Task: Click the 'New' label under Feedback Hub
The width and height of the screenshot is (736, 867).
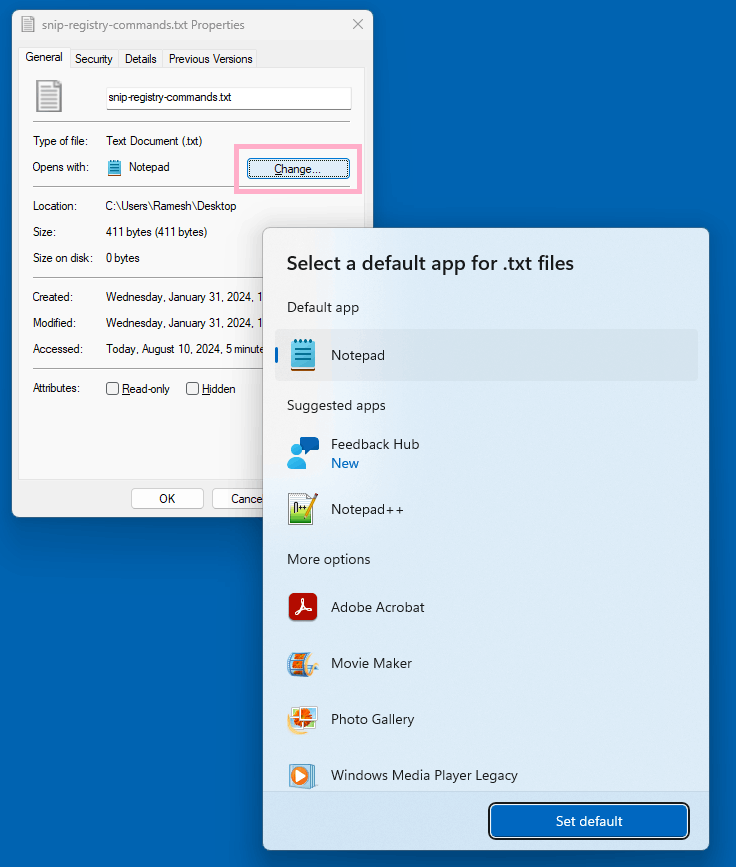Action: [344, 463]
